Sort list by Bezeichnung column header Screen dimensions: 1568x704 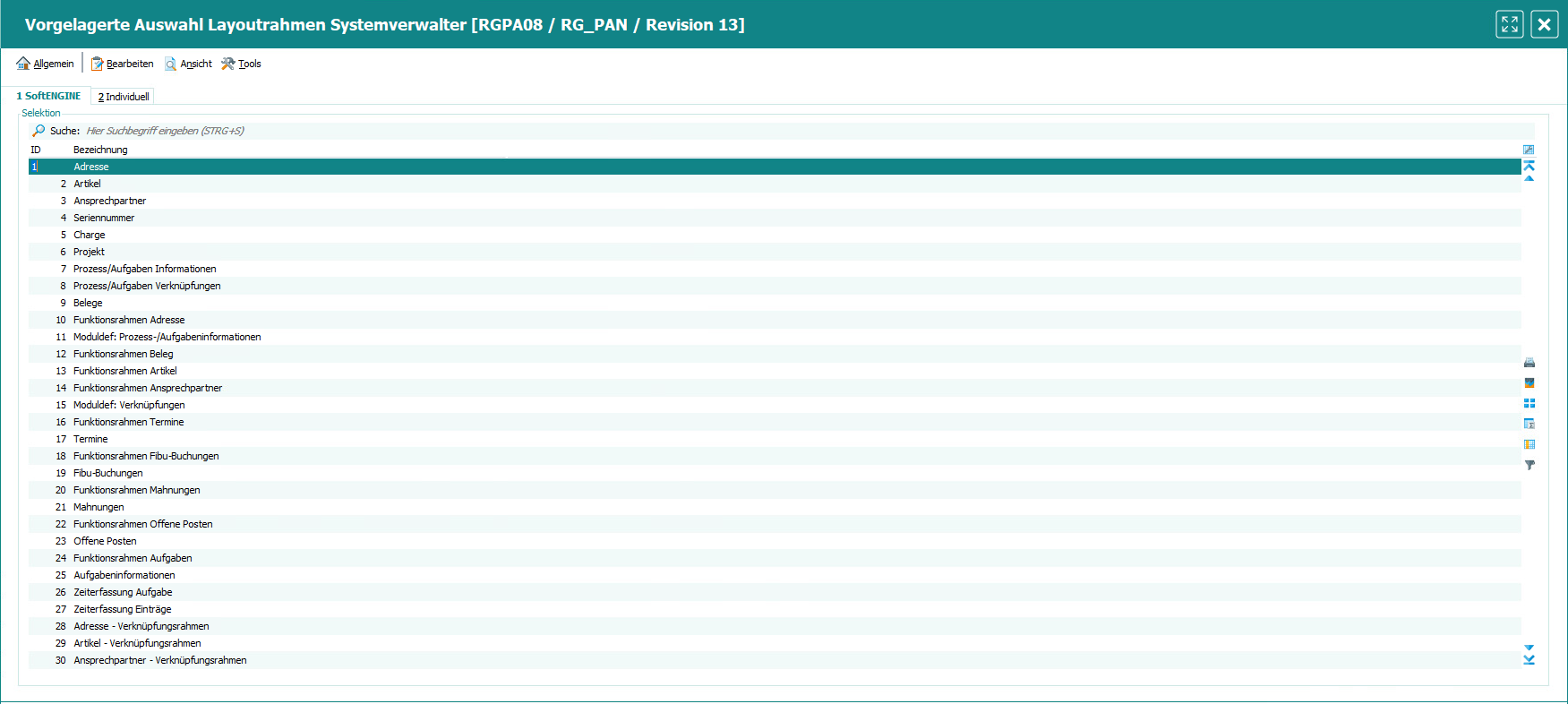point(100,150)
